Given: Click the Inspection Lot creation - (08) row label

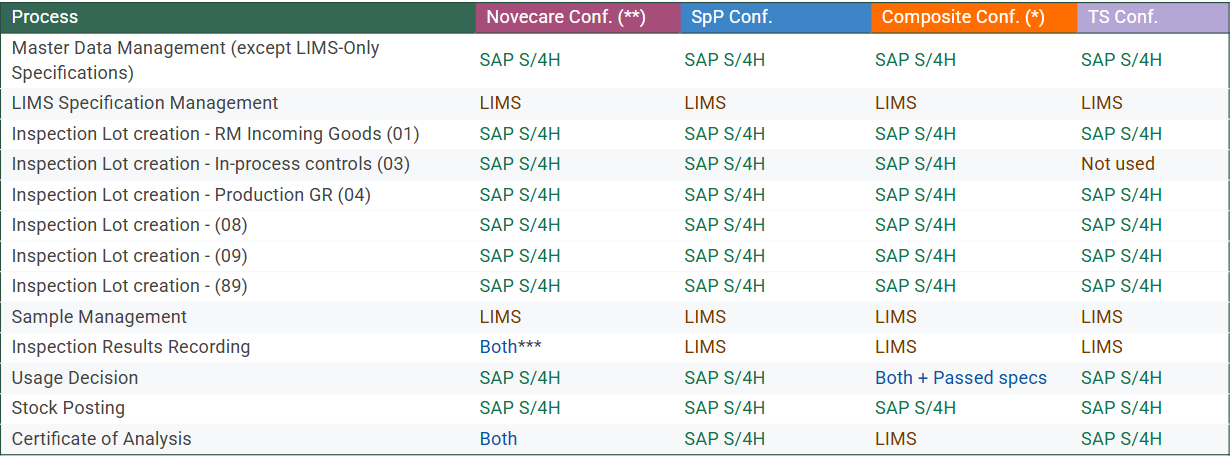Looking at the screenshot, I should pos(129,225).
